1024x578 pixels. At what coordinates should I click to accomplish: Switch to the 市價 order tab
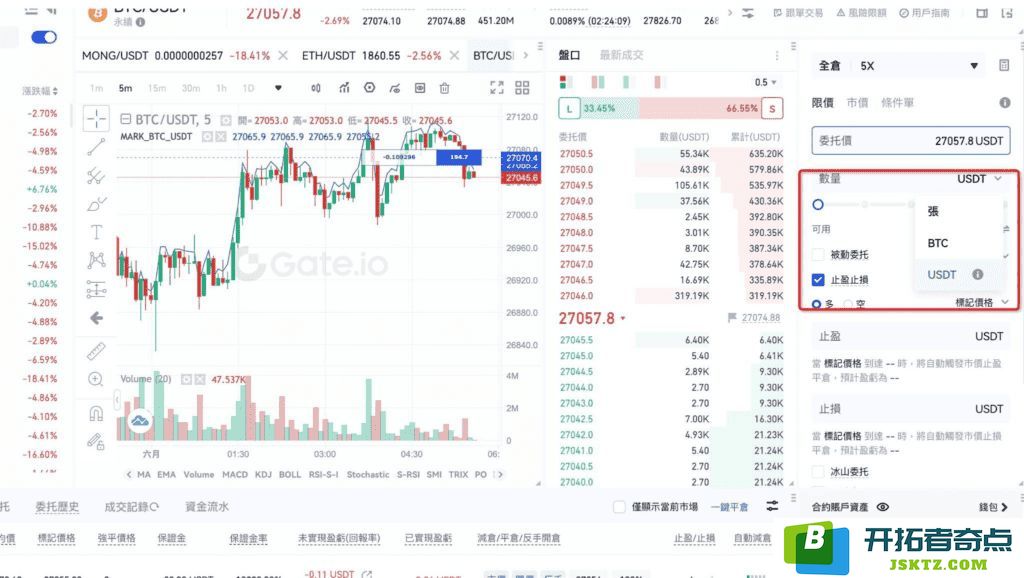[857, 103]
